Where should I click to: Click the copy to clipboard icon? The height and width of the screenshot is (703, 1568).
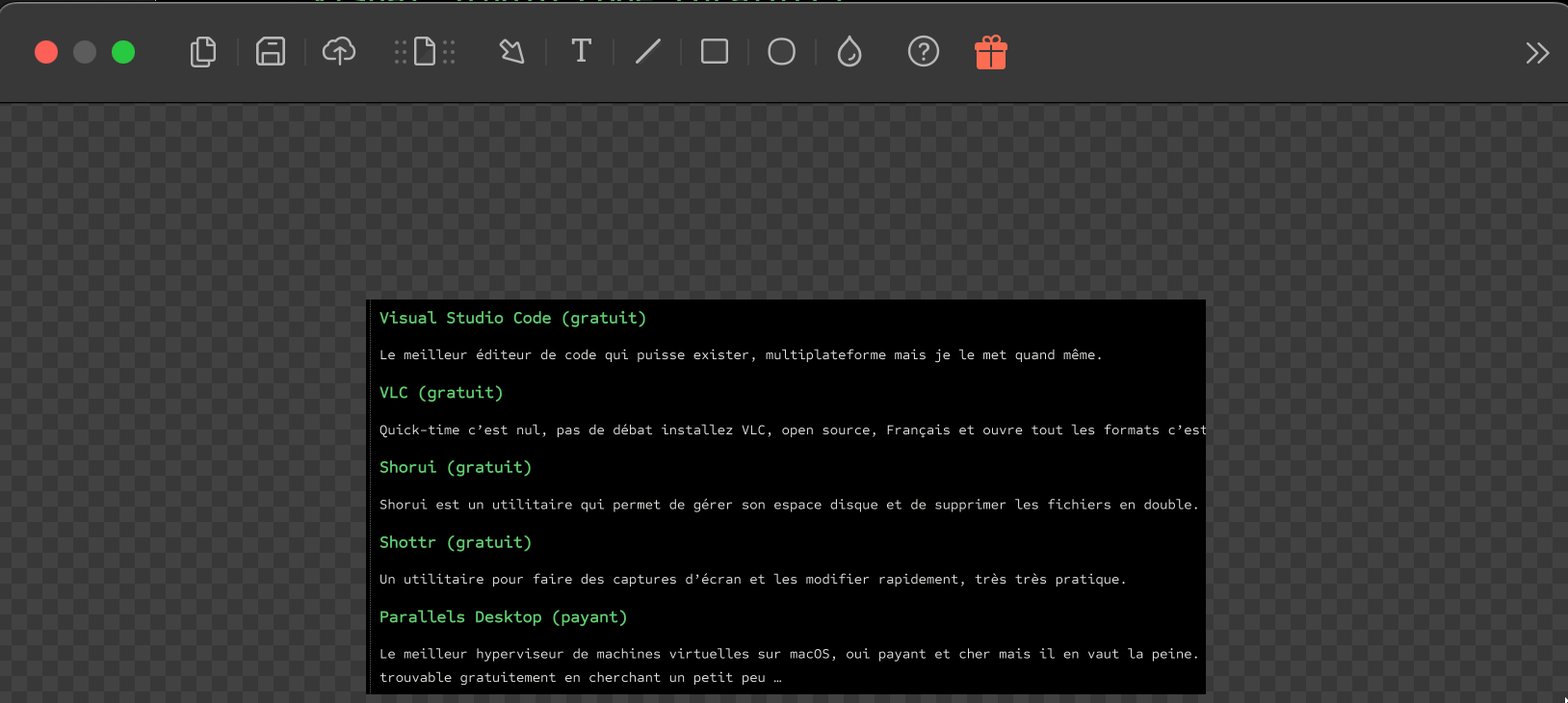203,52
